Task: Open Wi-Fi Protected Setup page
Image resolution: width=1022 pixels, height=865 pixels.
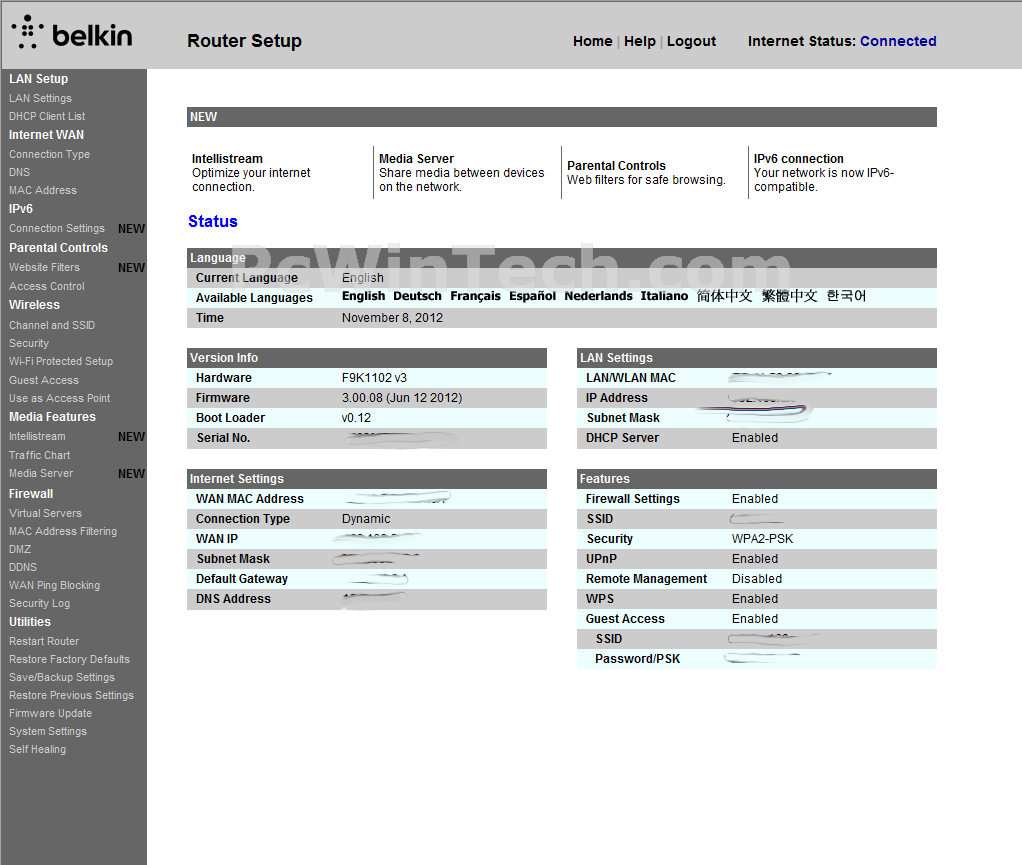Action: point(61,361)
